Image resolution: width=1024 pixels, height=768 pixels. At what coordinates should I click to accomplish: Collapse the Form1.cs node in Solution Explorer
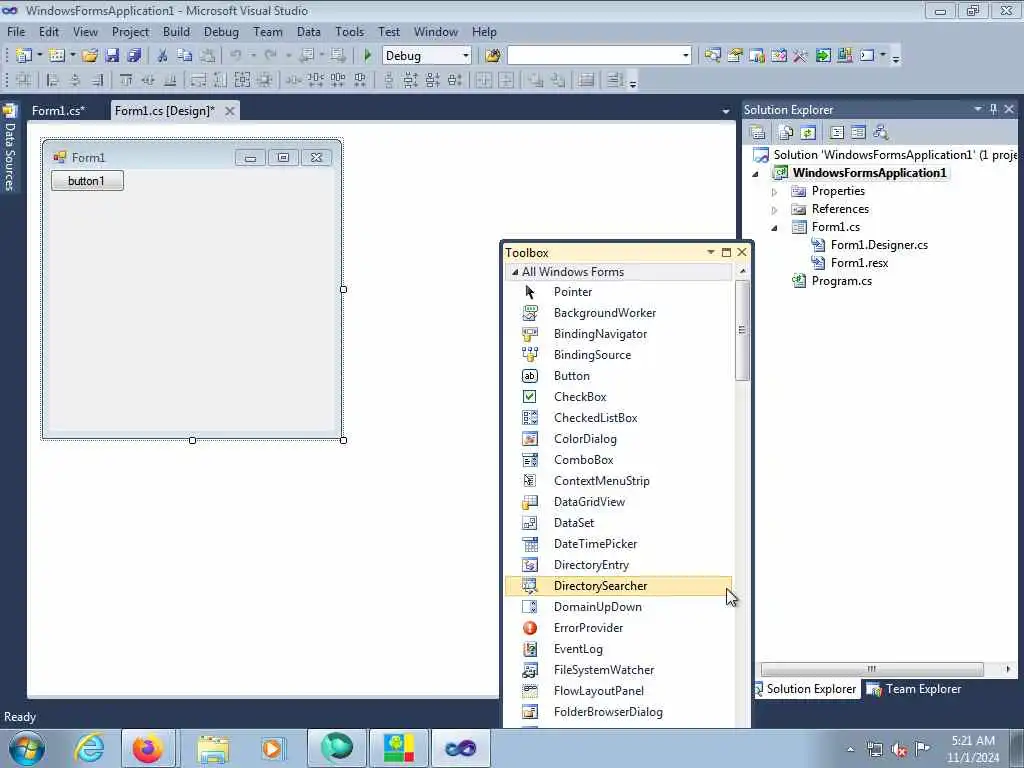(x=775, y=228)
